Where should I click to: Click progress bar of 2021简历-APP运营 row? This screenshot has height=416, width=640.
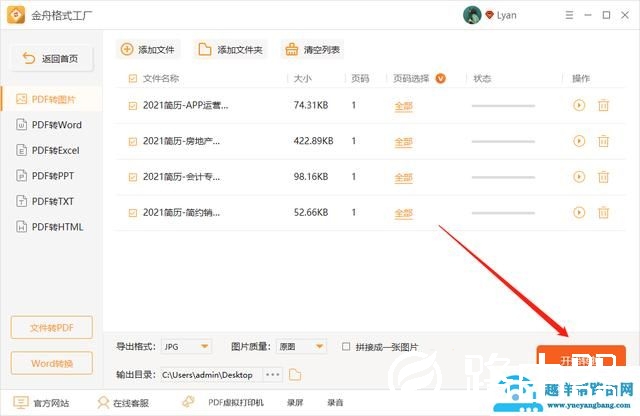[503, 106]
